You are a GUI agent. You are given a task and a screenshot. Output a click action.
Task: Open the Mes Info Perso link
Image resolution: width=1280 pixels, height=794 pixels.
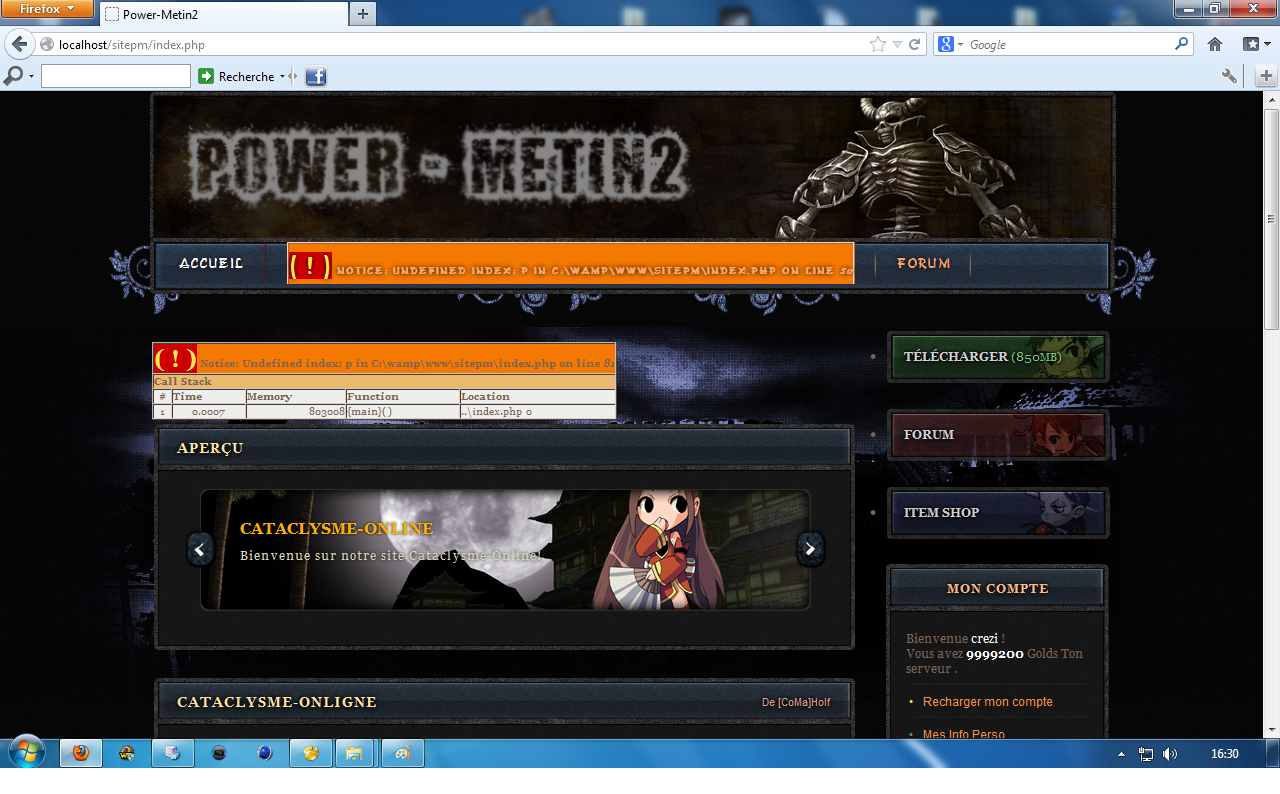coord(964,734)
